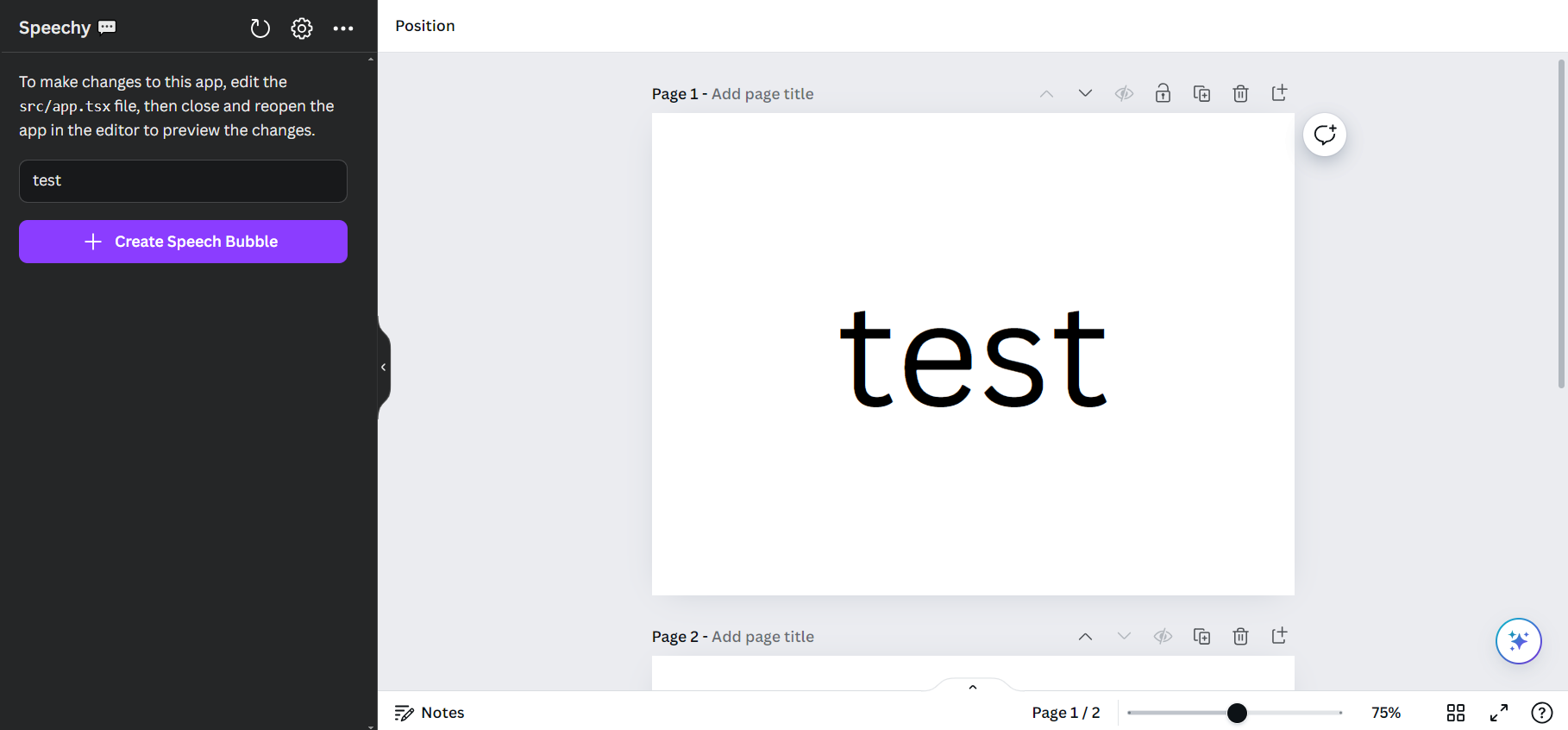Delete Page 1 with trash icon
Screen dimensions: 1568x730
point(1240,93)
